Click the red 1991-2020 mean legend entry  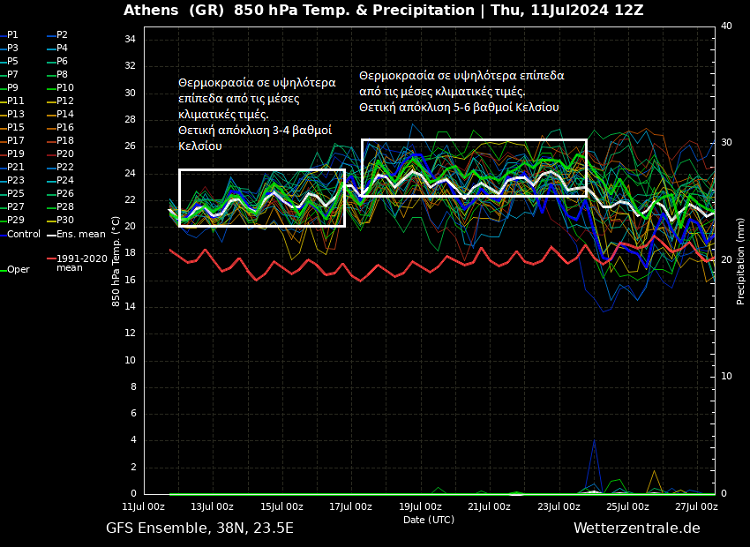81,263
